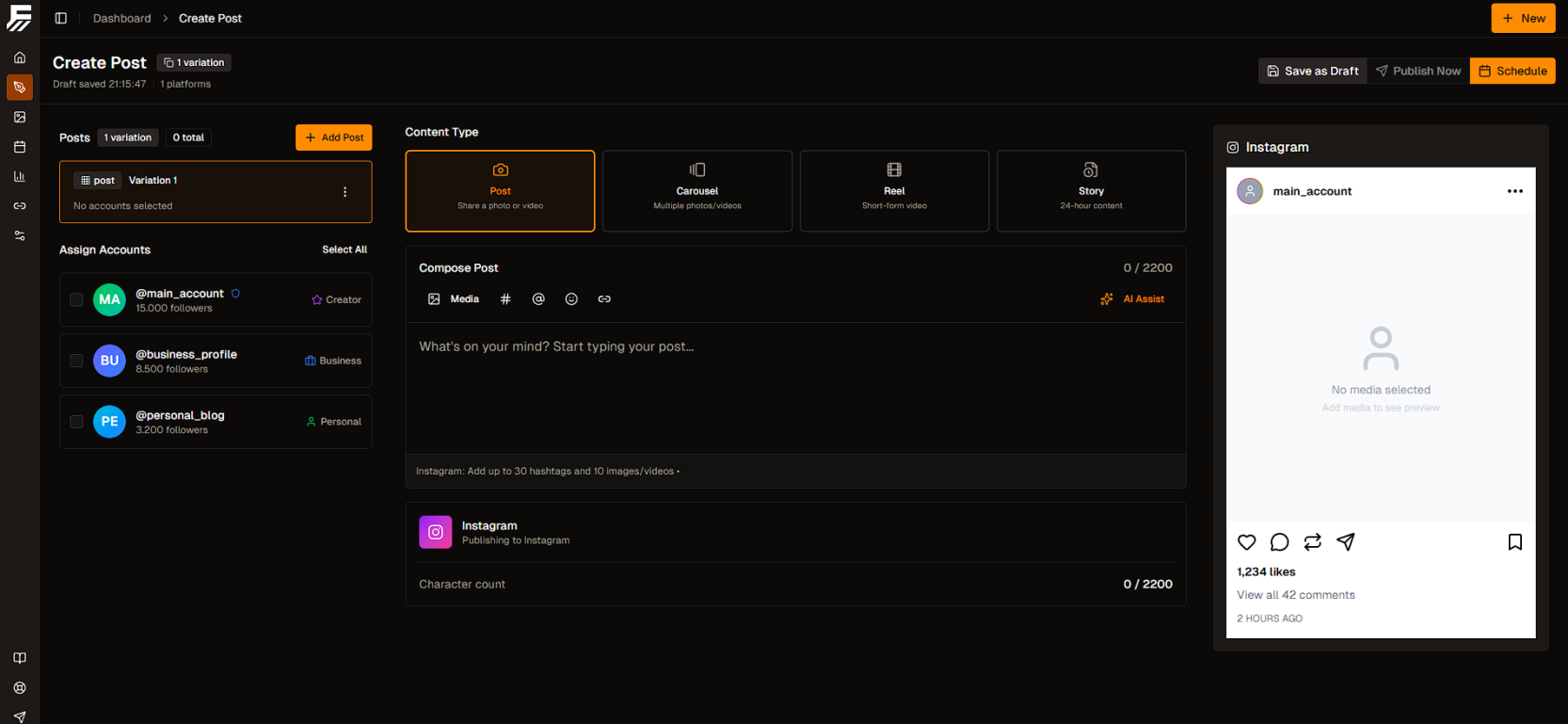
Task: Select the Carousel content type
Action: (x=697, y=191)
